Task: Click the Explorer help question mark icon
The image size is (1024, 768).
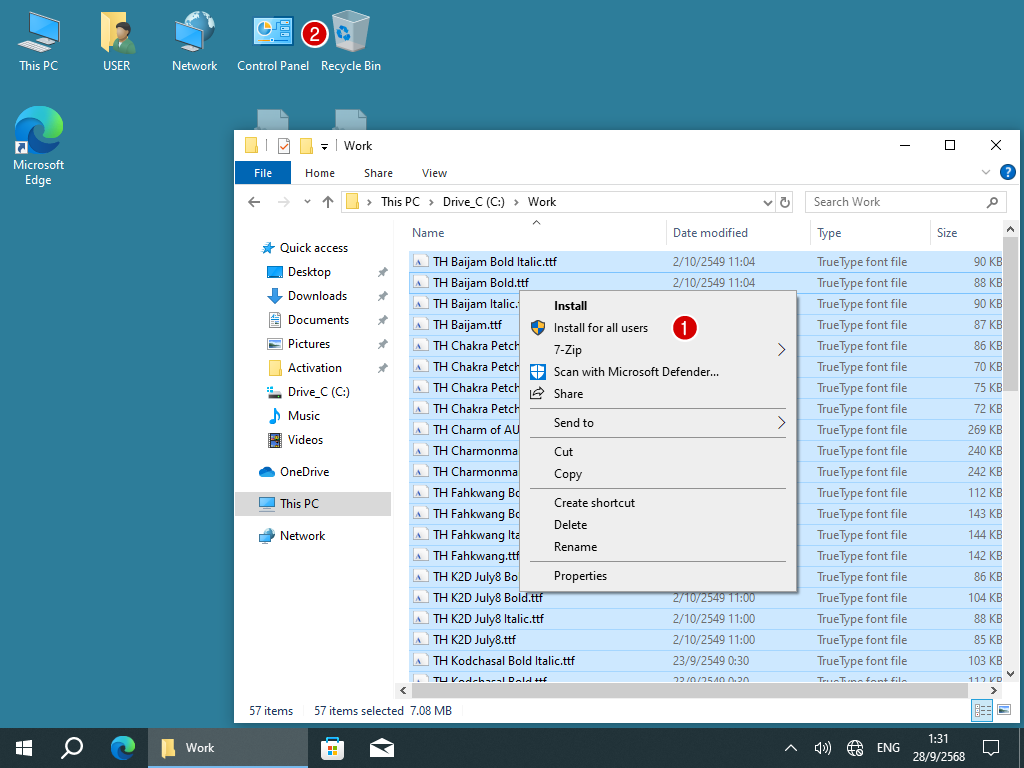Action: pyautogui.click(x=1007, y=173)
